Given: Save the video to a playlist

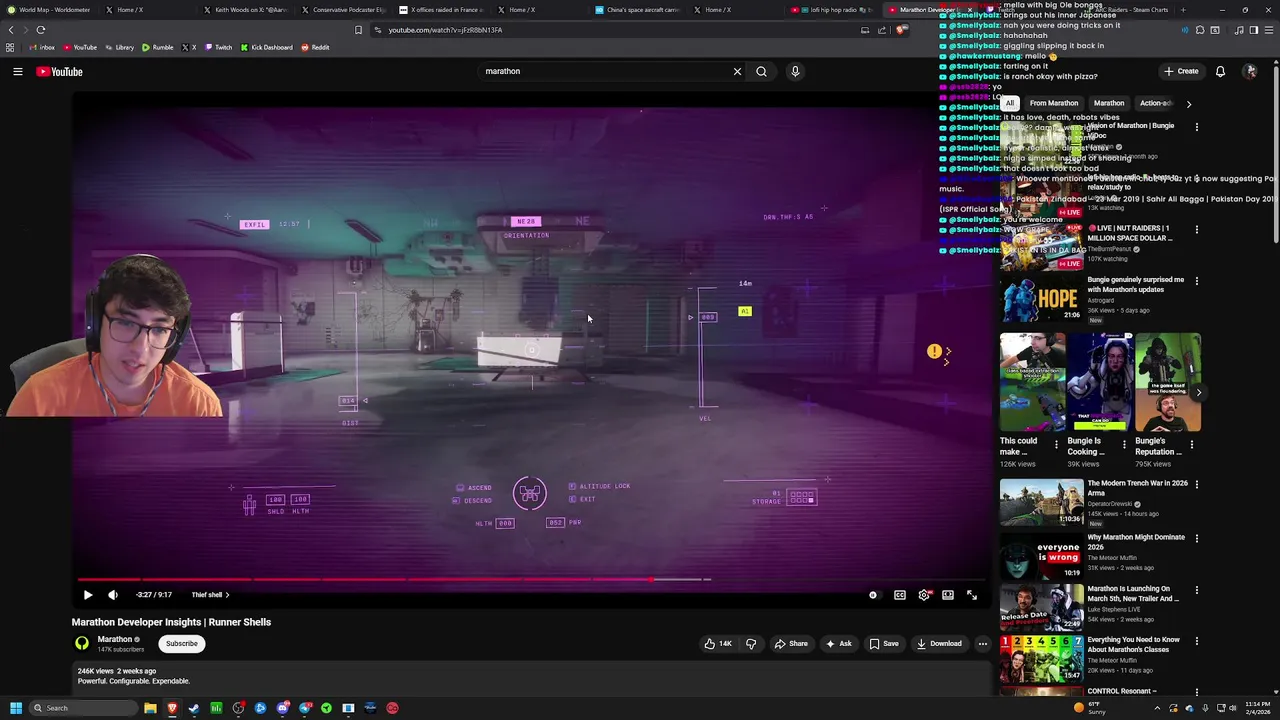Looking at the screenshot, I should click(884, 644).
